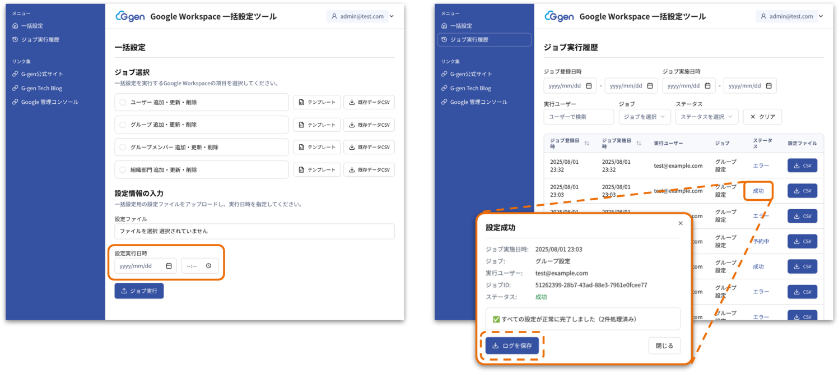Select ジョブ実行履歴 in the right window sidebar
The image size is (839, 373).
coord(484,40)
